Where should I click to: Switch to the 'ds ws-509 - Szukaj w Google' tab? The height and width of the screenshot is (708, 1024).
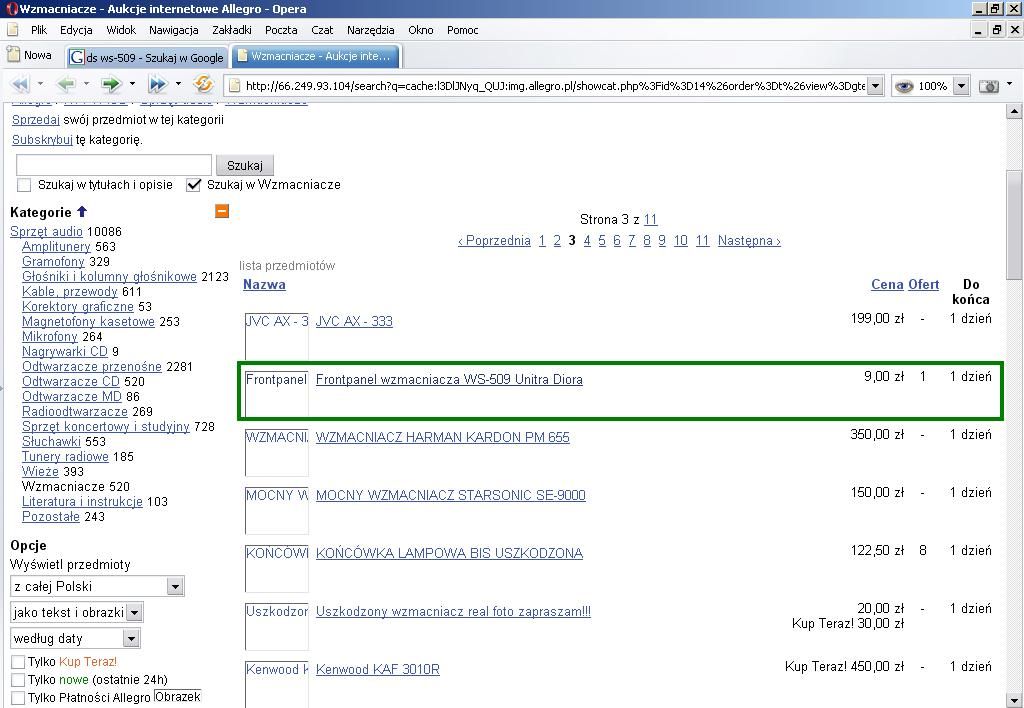(148, 57)
